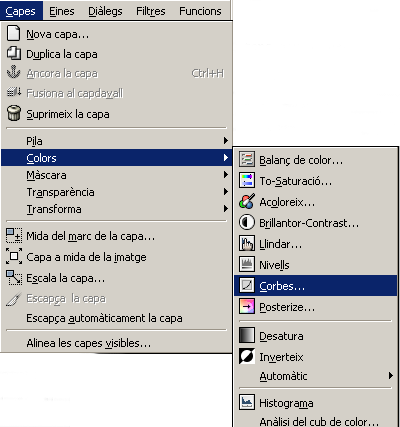Click the Duplica la capa icon

tap(14, 54)
